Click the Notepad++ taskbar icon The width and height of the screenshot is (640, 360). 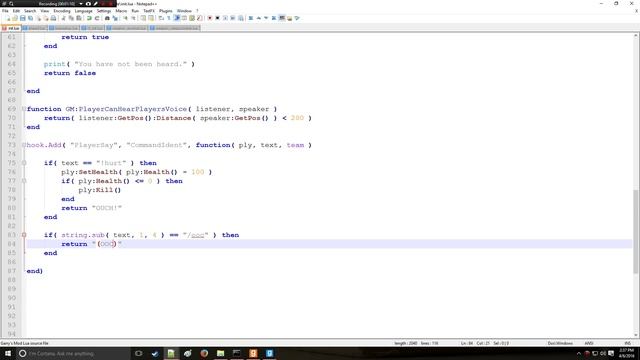[x=171, y=353]
